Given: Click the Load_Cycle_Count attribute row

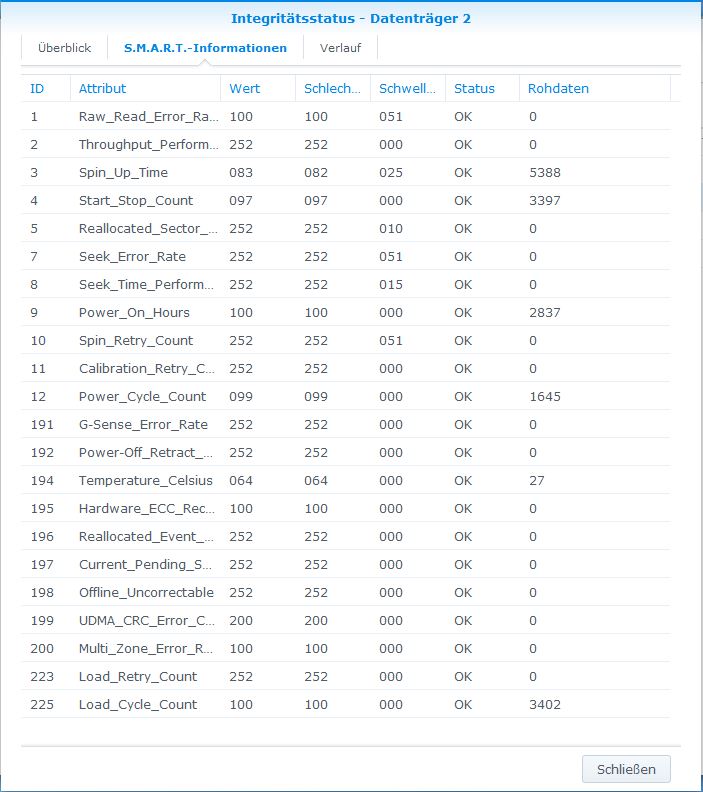Looking at the screenshot, I should coord(138,705).
